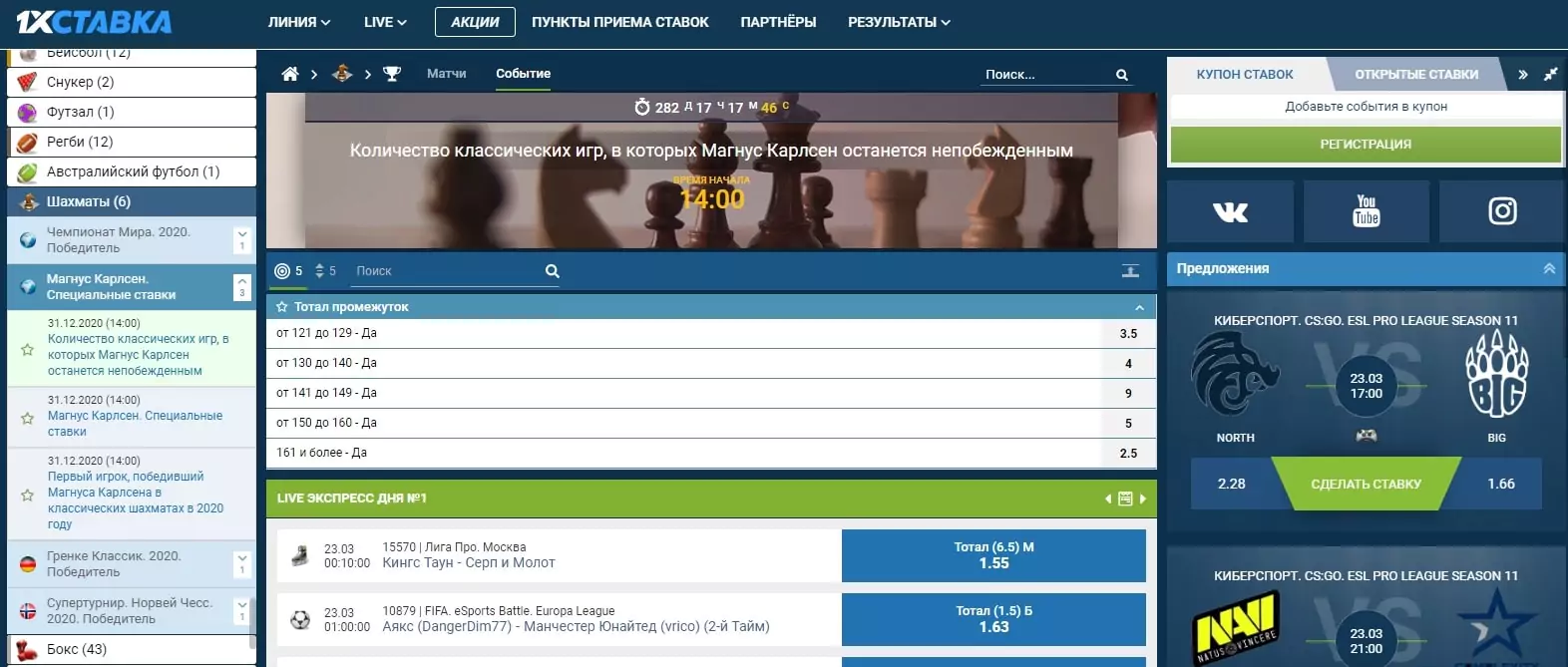Star the Магнус Карлсен. Специальные ставки 31.12.2020 event
Viewport: 1568px width, 667px height.
pyautogui.click(x=28, y=418)
